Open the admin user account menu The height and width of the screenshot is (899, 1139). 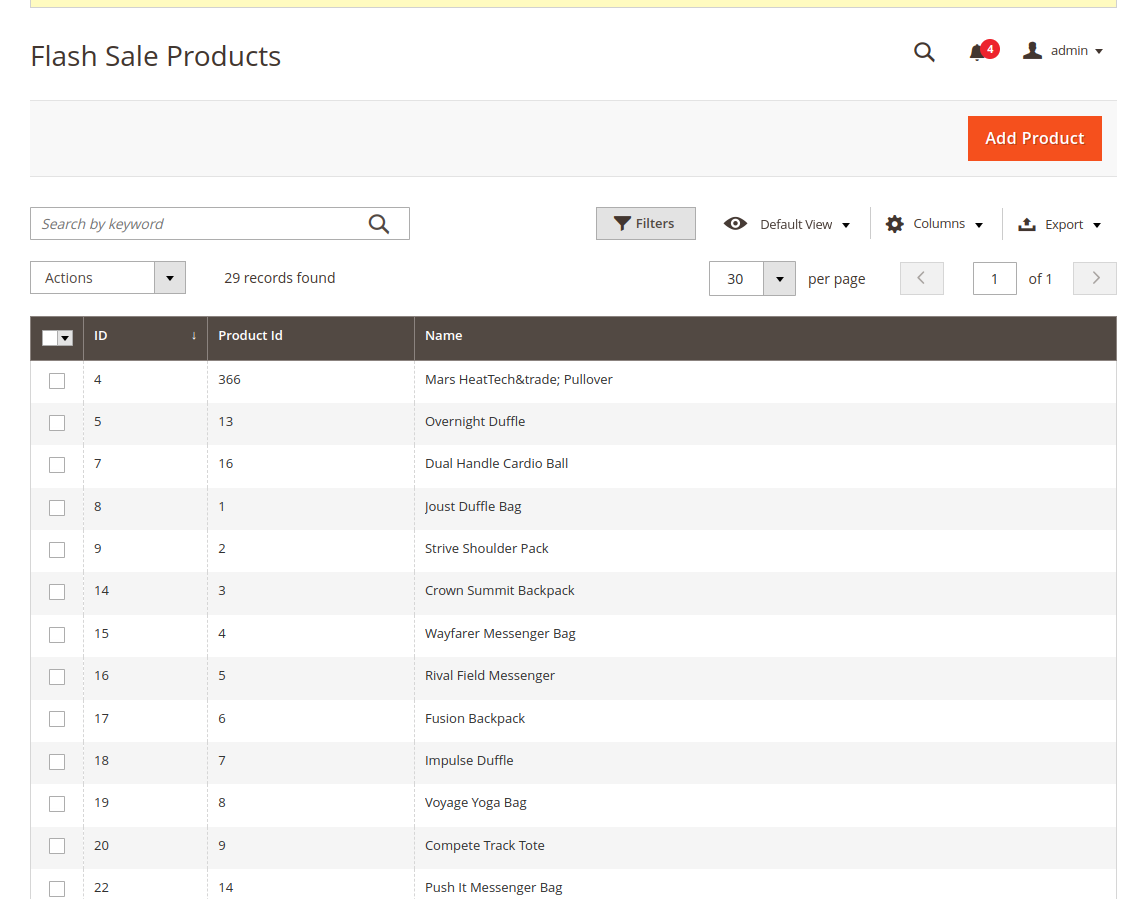click(1063, 51)
